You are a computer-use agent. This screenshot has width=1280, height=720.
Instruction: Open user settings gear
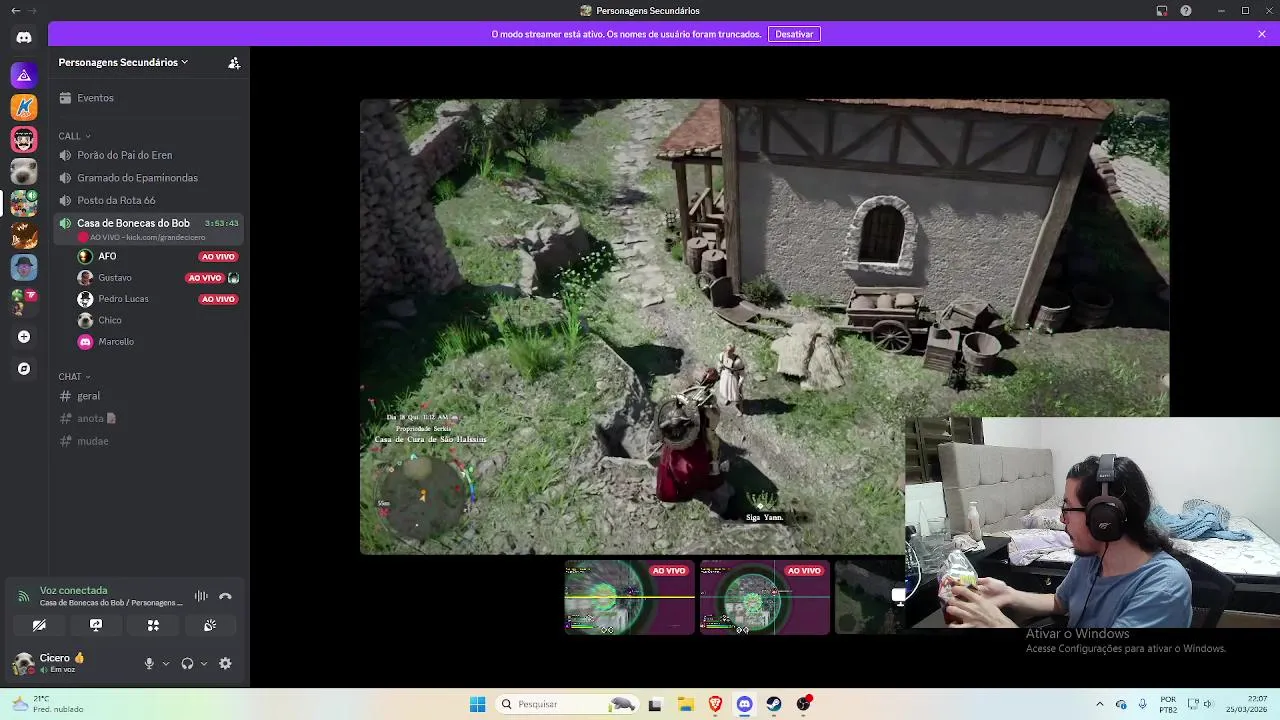pos(225,663)
